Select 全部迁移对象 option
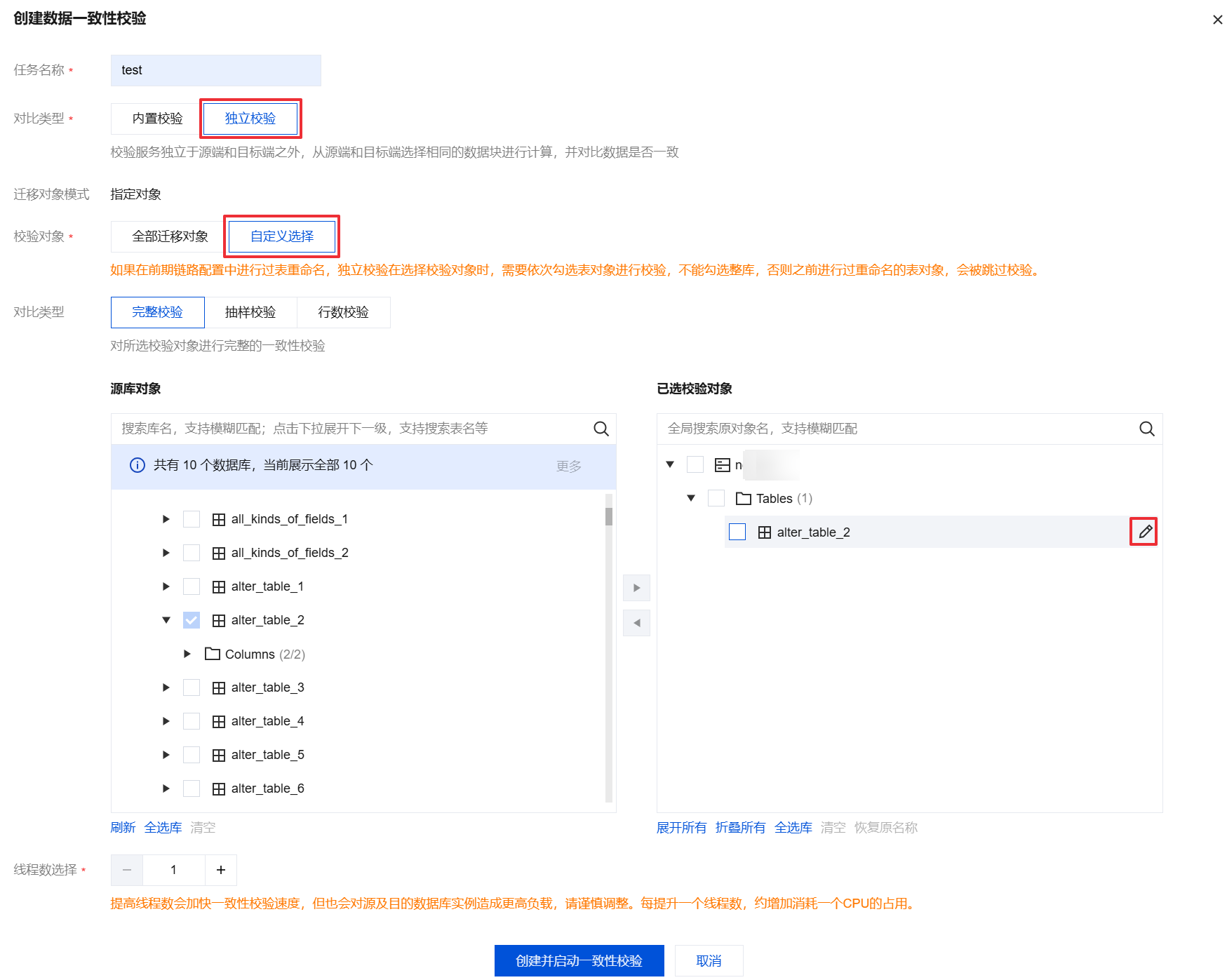 tap(170, 236)
